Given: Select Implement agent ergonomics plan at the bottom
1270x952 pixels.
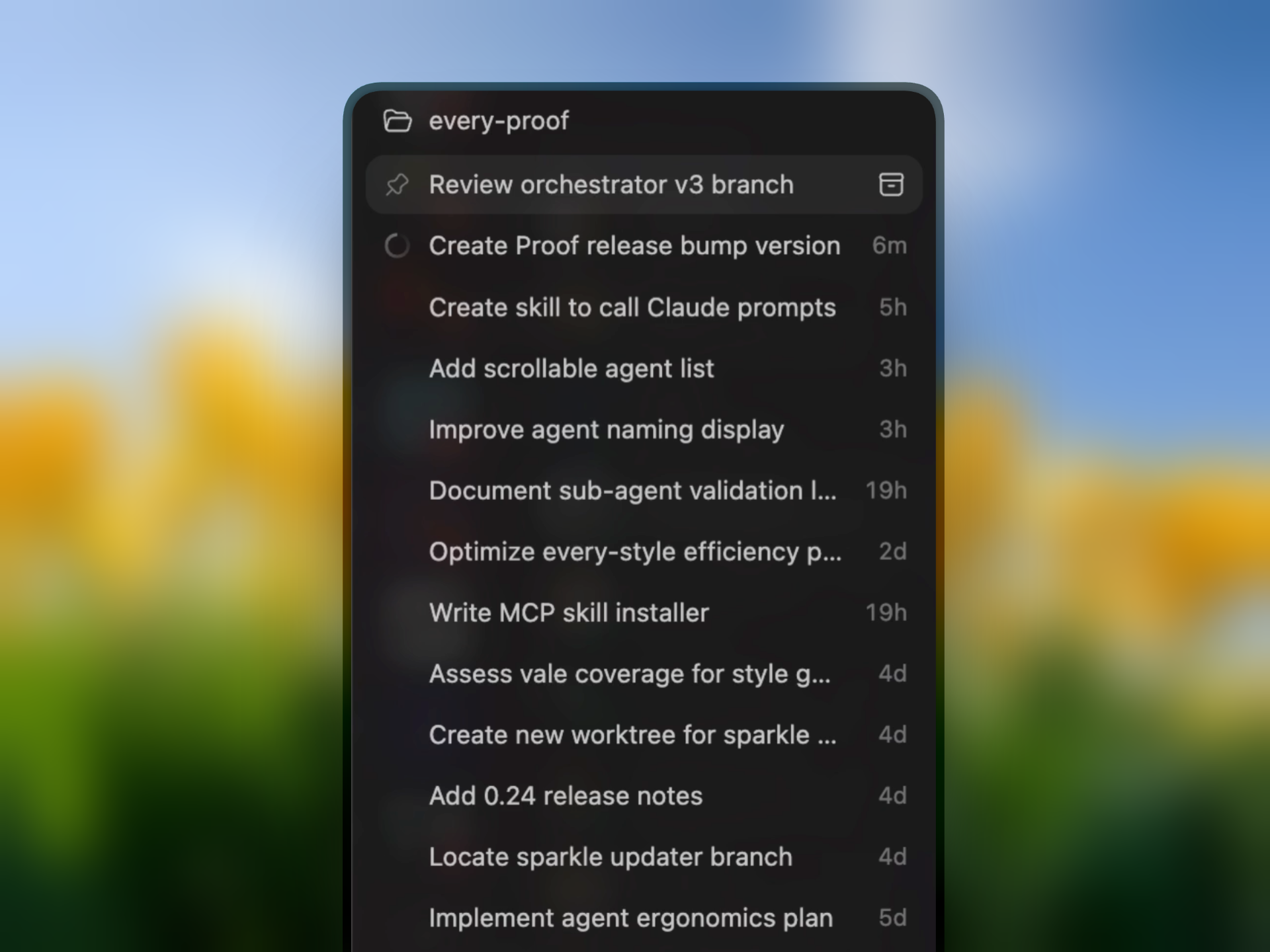Looking at the screenshot, I should (x=629, y=918).
